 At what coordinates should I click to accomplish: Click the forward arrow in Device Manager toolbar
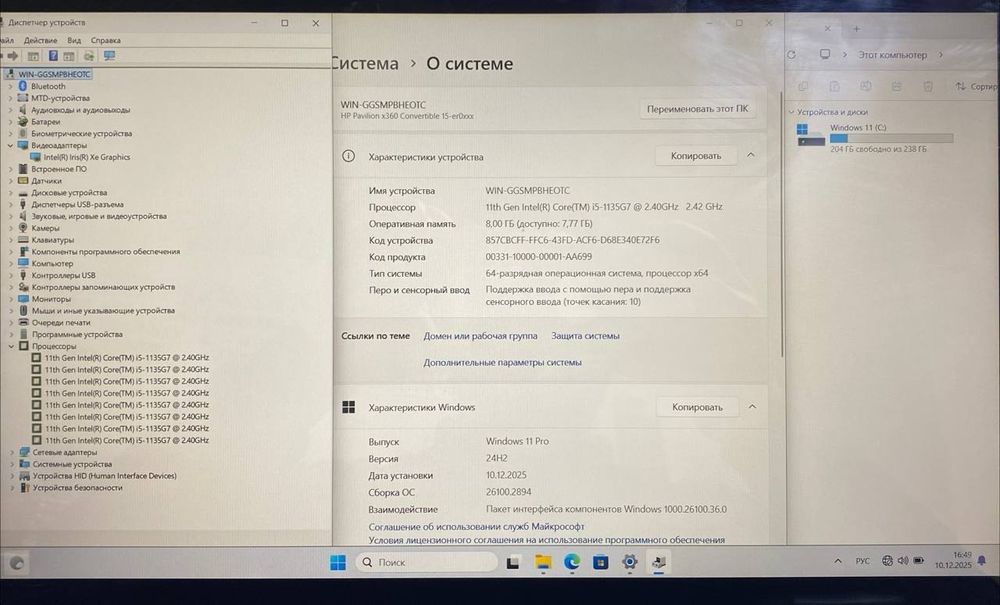[12, 56]
